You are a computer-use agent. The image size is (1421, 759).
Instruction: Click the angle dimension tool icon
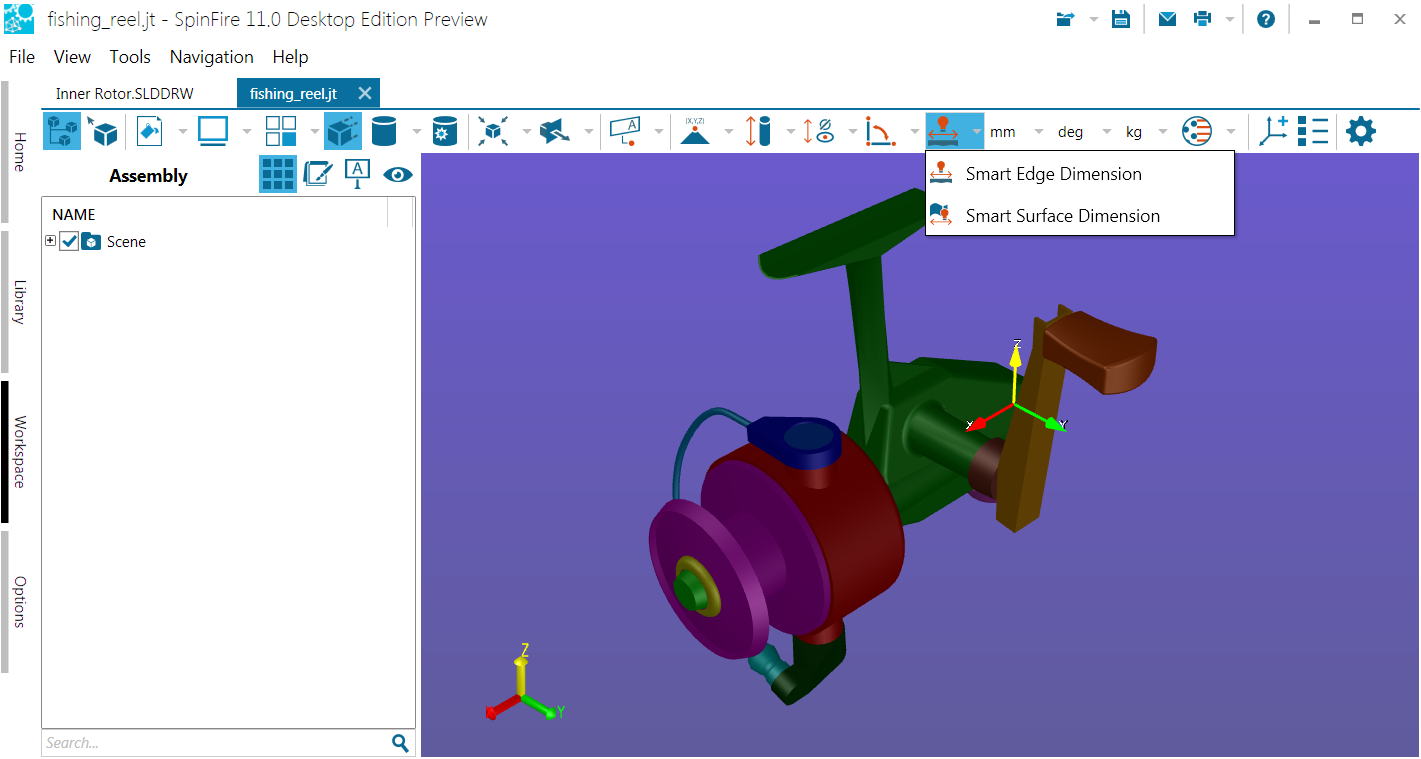point(880,131)
